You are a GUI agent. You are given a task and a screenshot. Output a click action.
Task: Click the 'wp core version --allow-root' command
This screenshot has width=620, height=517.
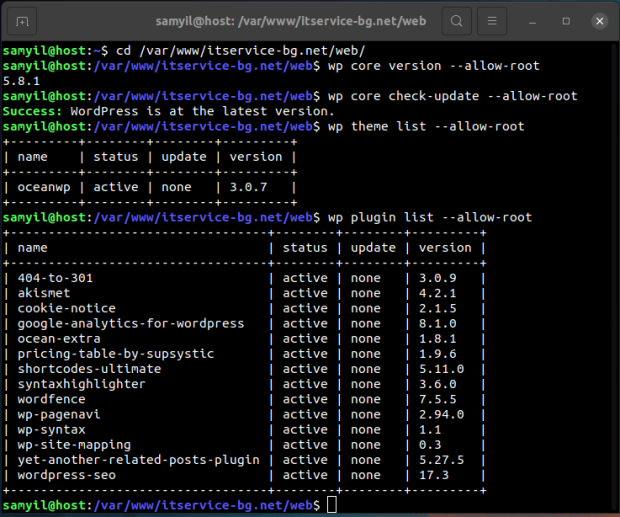click(x=433, y=66)
